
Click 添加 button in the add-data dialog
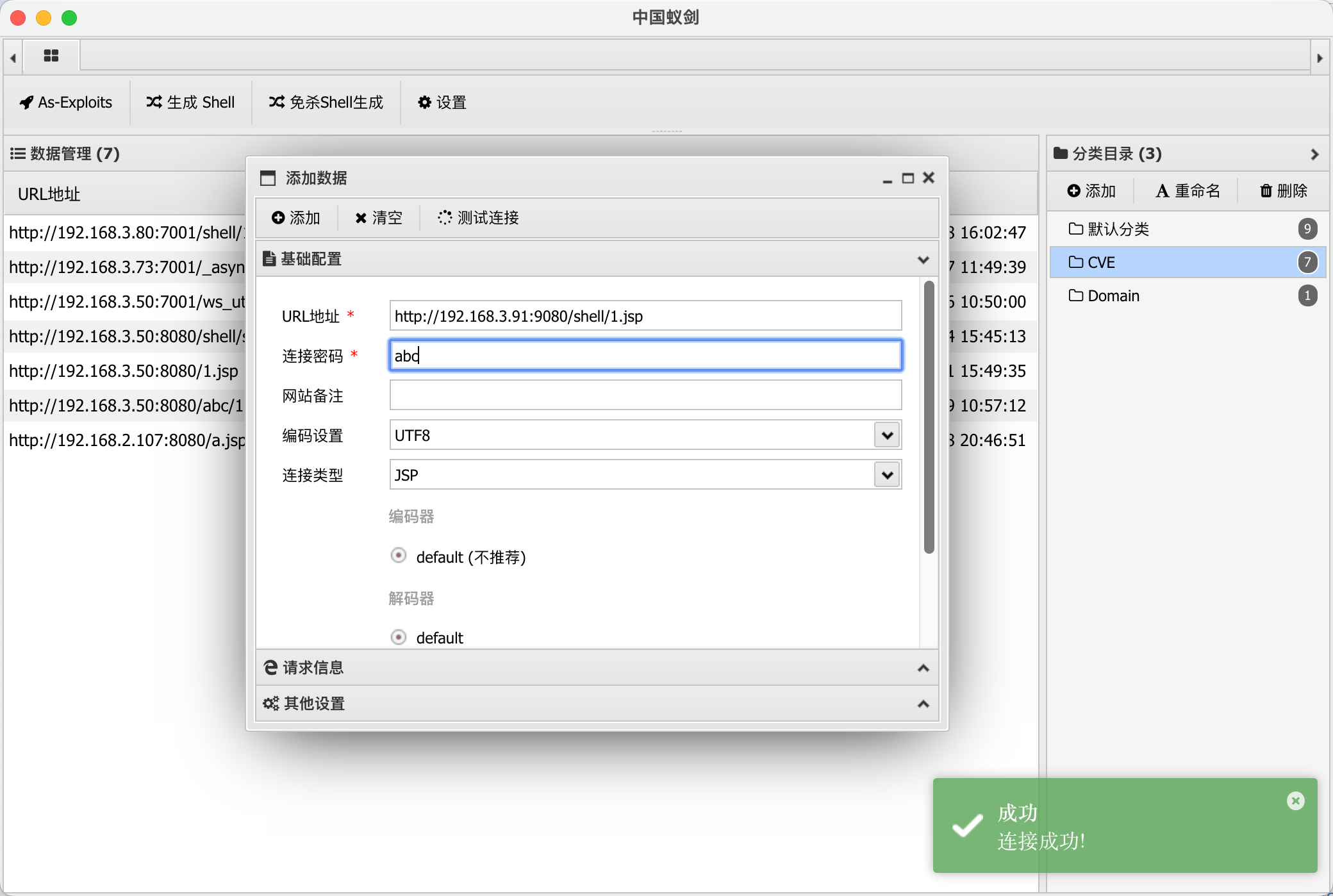295,218
